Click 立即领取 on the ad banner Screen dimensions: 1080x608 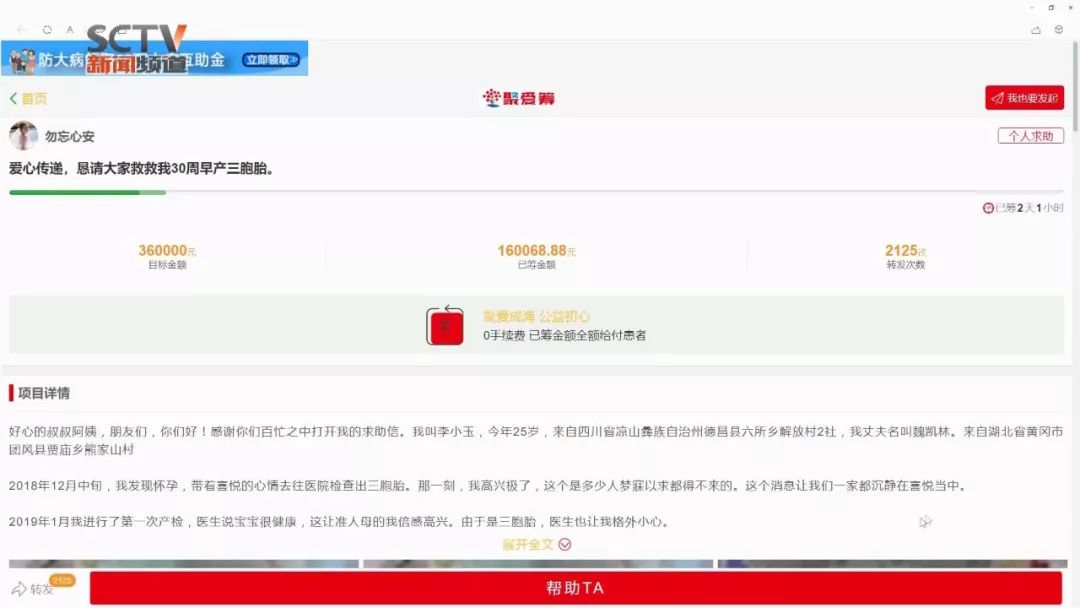click(272, 60)
